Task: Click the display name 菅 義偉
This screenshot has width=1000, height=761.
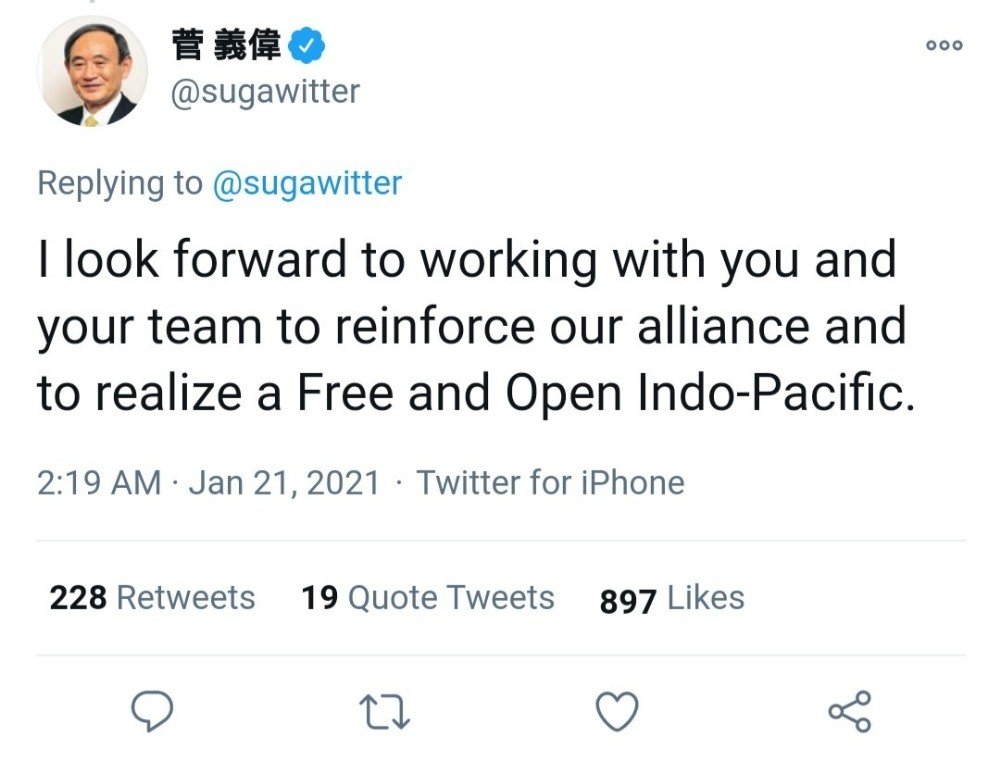Action: [226, 46]
